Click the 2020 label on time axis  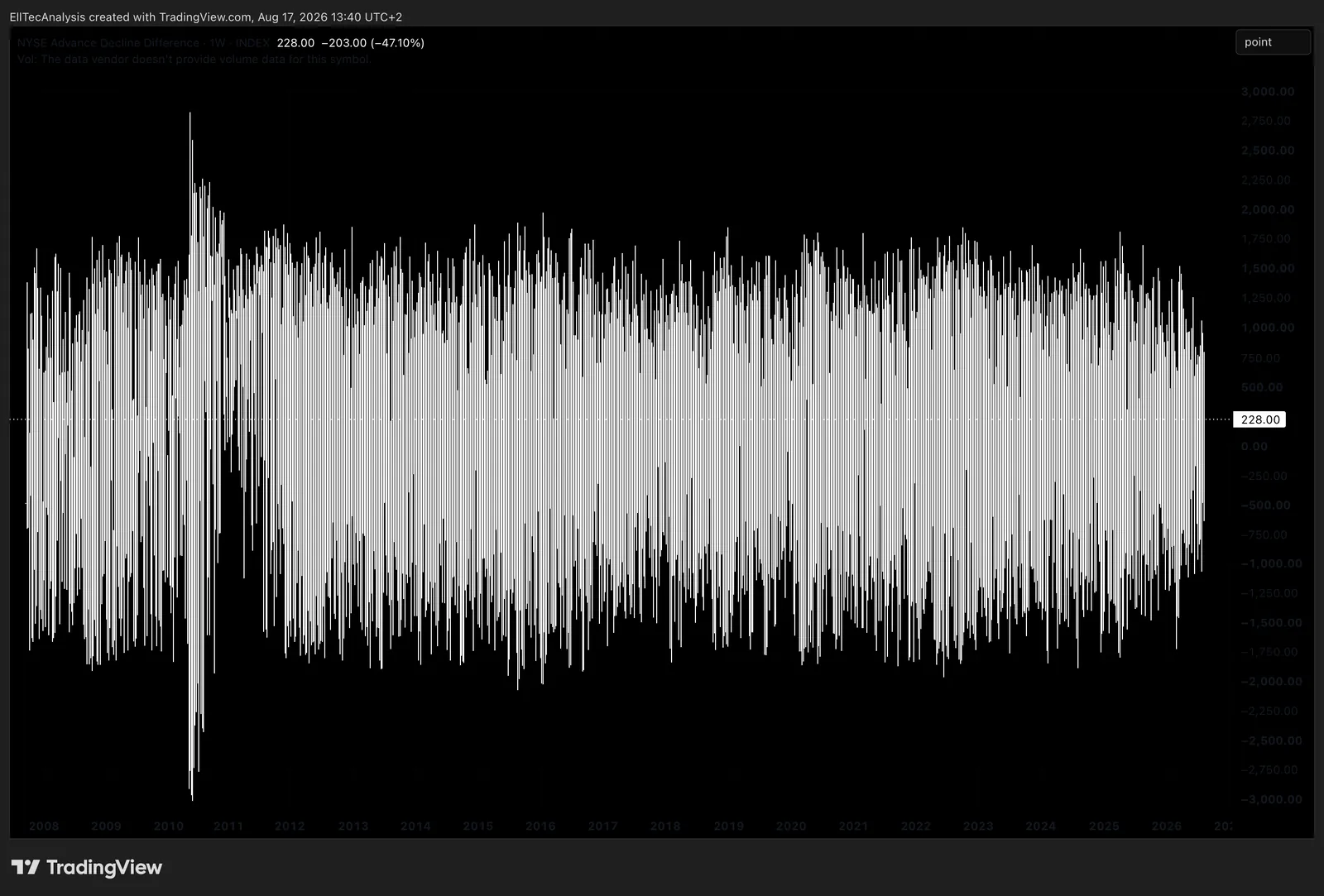coord(791,826)
